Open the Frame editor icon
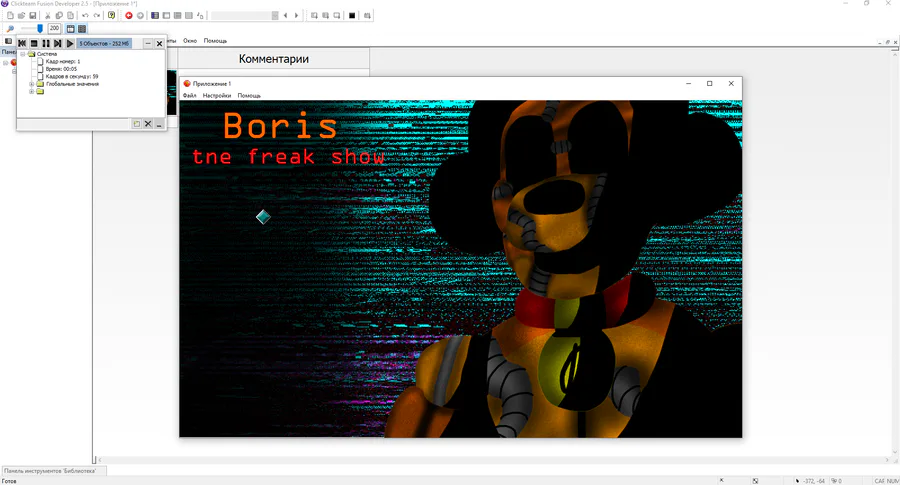The image size is (900, 485). 166,15
